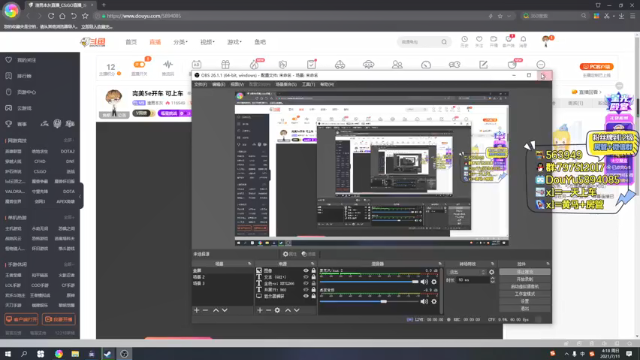Click the user avatar in Douyu header
The width and height of the screenshot is (640, 360).
[546, 40]
